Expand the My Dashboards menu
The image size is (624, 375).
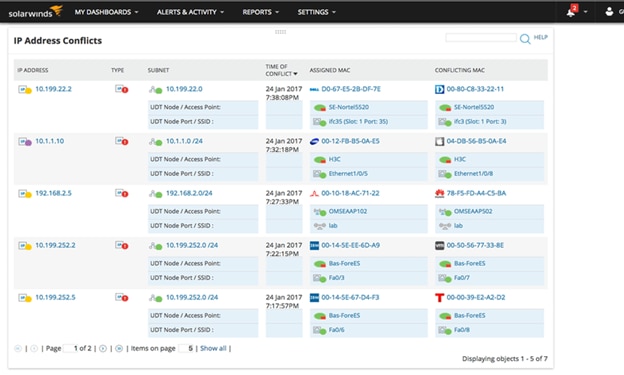pyautogui.click(x=106, y=12)
